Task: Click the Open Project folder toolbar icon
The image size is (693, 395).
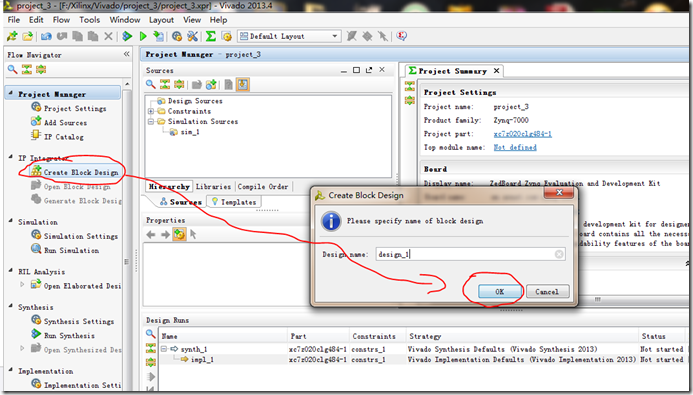Action: tap(27, 36)
